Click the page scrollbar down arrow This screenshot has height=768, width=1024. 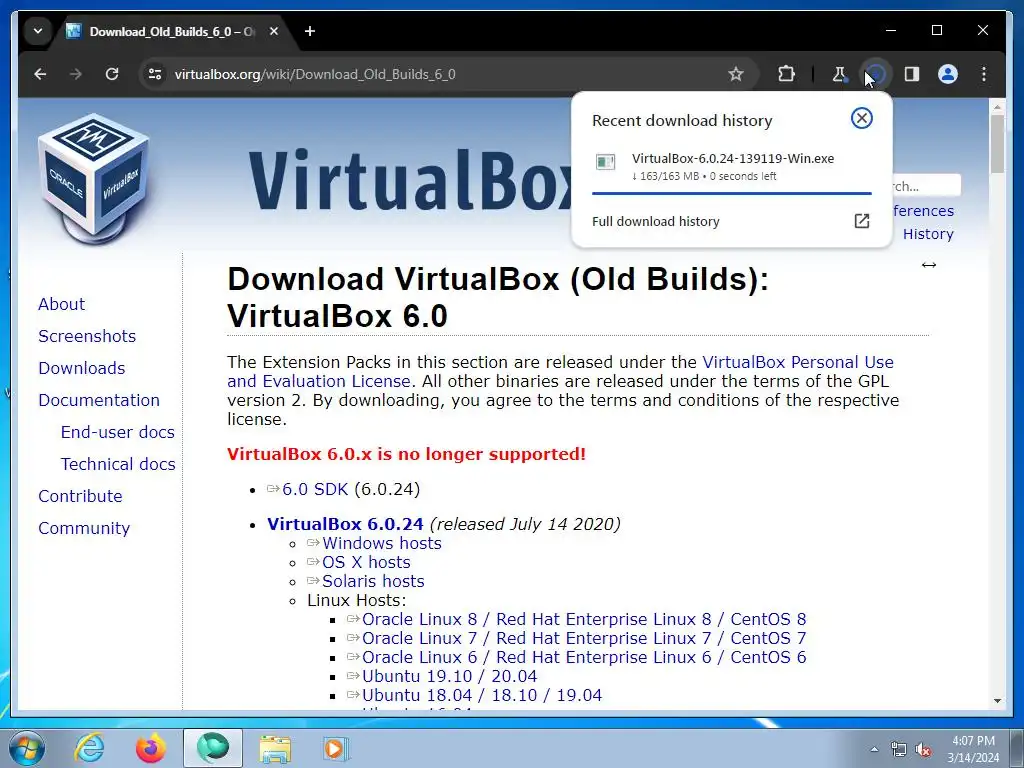997,701
